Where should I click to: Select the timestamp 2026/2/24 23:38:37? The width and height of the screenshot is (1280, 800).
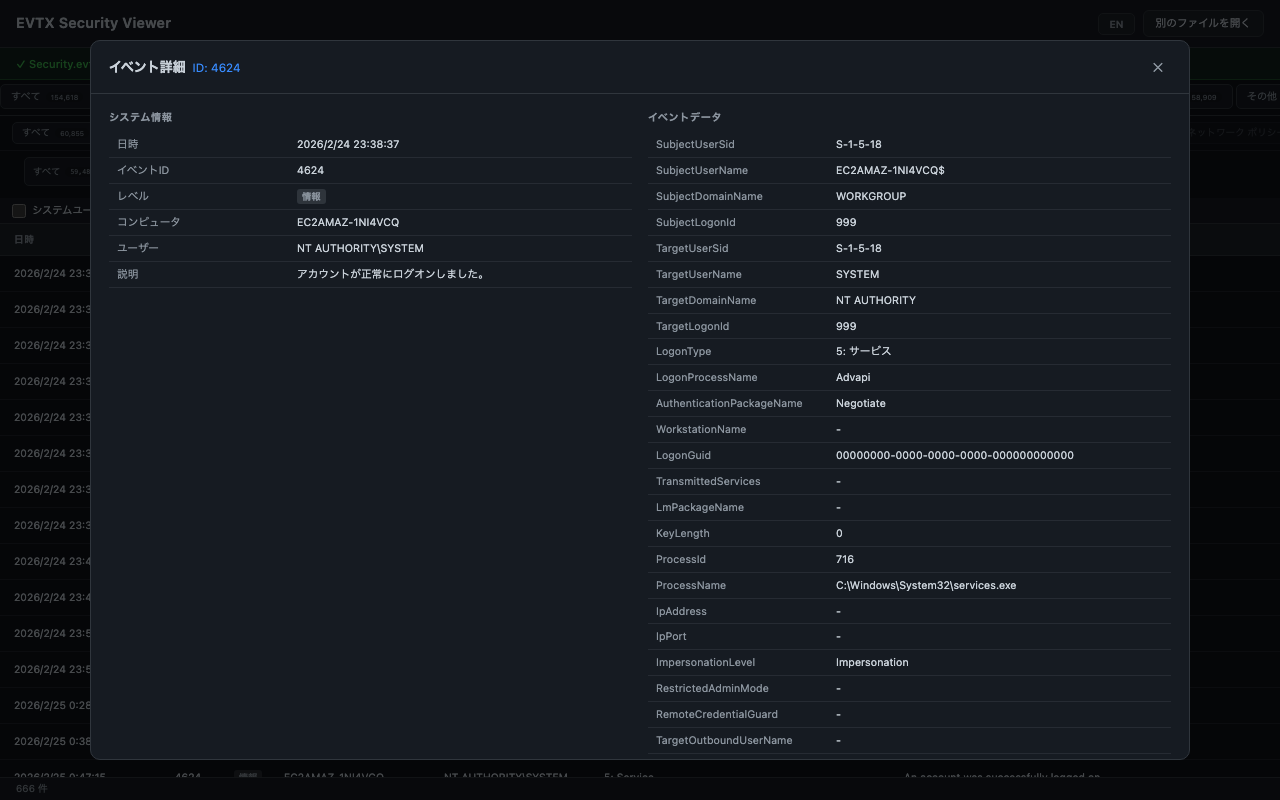[x=348, y=144]
